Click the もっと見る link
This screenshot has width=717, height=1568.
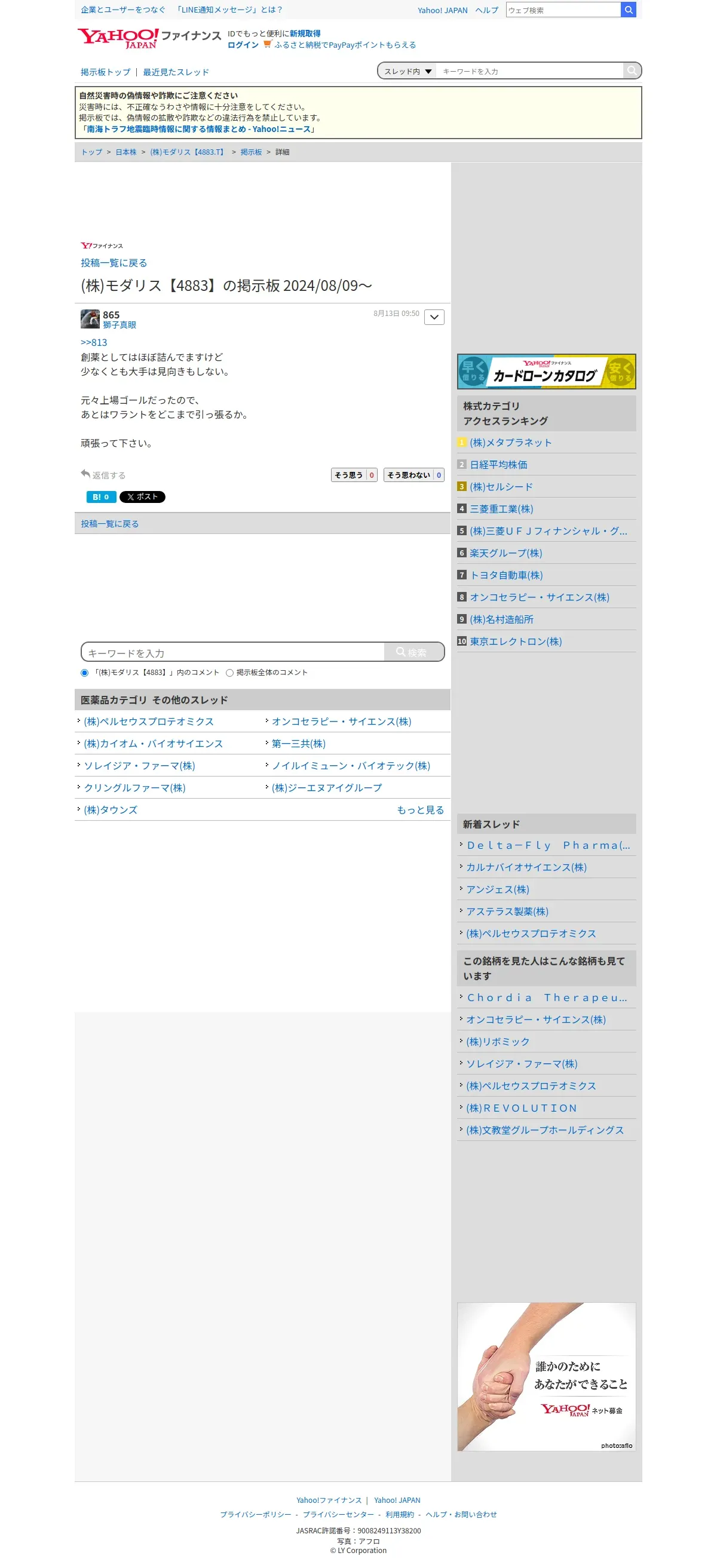(x=420, y=810)
